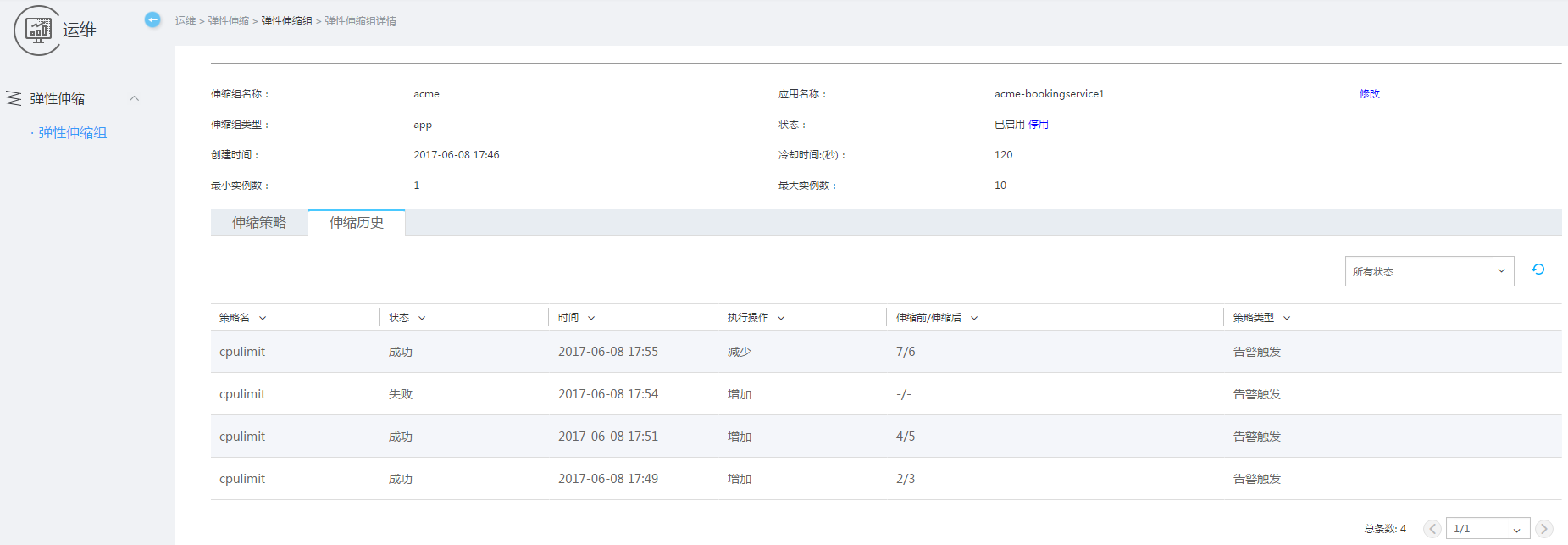
Task: Click the 修改 link to edit group
Action: pos(1369,94)
